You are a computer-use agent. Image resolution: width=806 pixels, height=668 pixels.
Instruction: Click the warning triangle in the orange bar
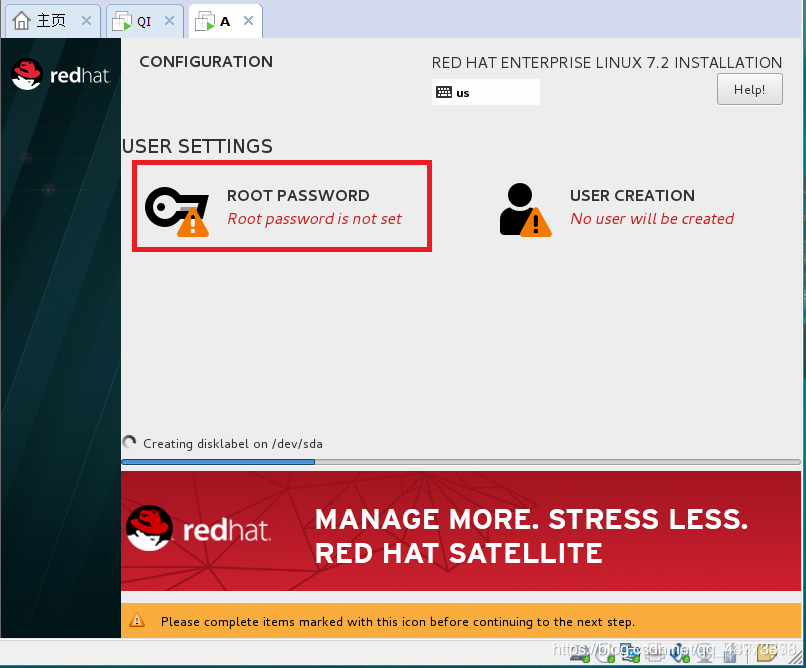coord(137,620)
